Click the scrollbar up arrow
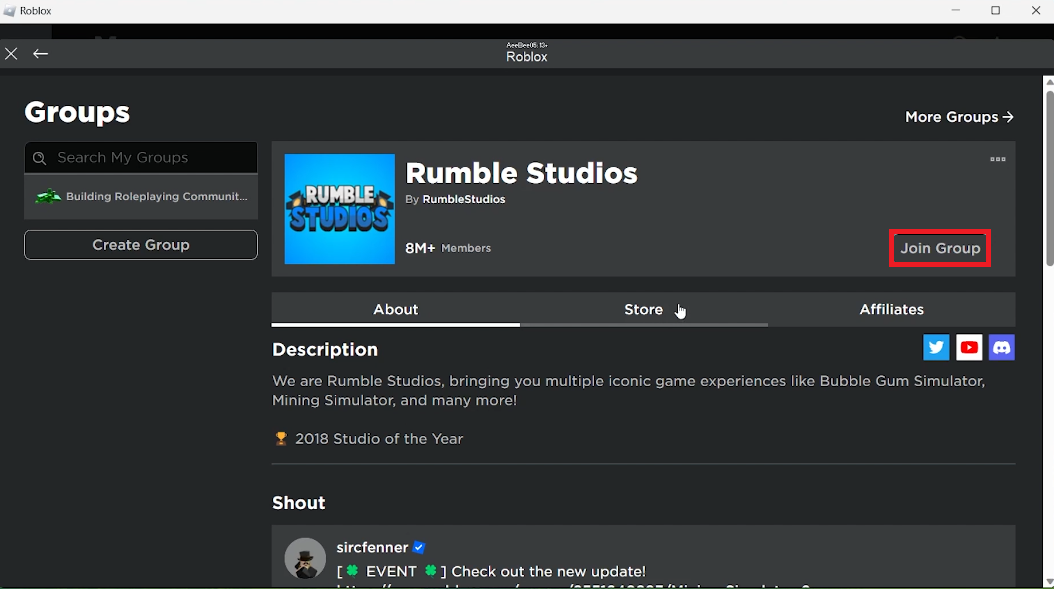The height and width of the screenshot is (589, 1054). point(1049,81)
